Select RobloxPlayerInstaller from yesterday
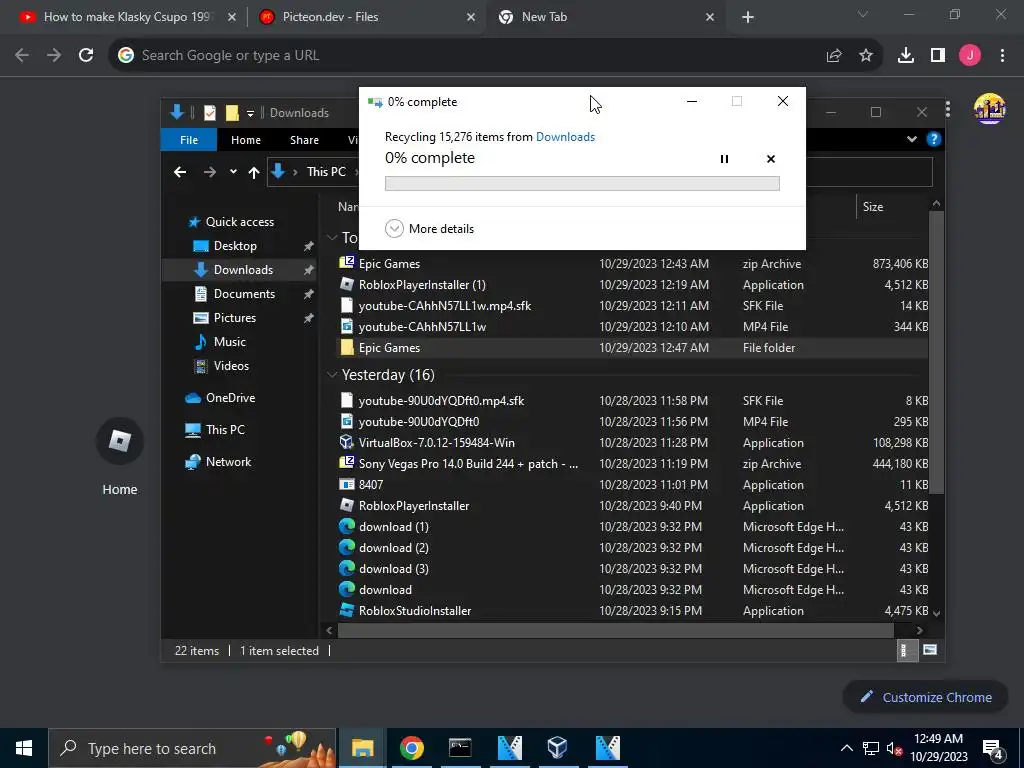 (413, 505)
